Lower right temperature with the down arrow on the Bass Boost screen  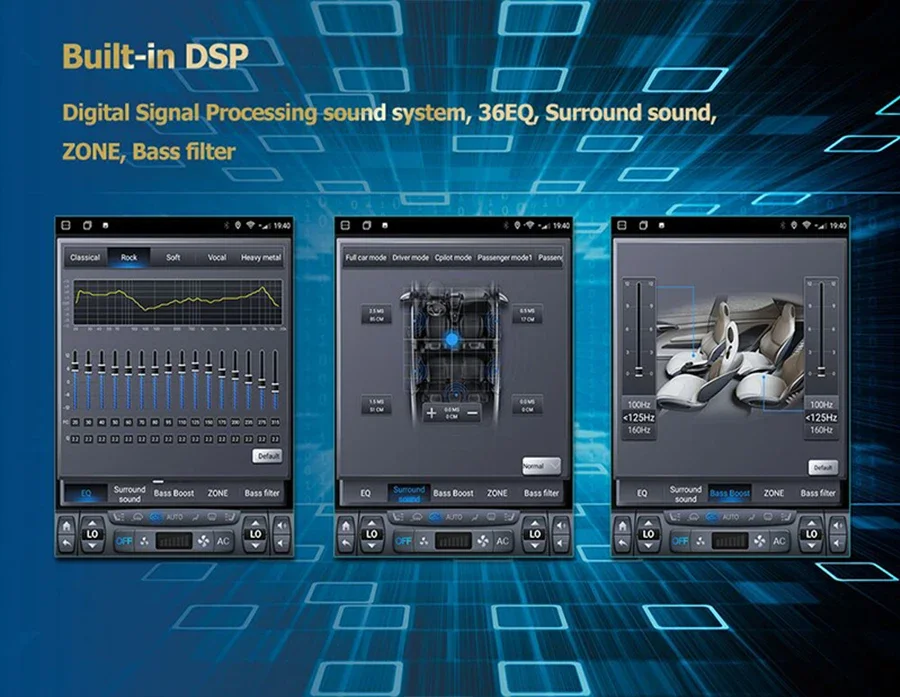pos(812,545)
